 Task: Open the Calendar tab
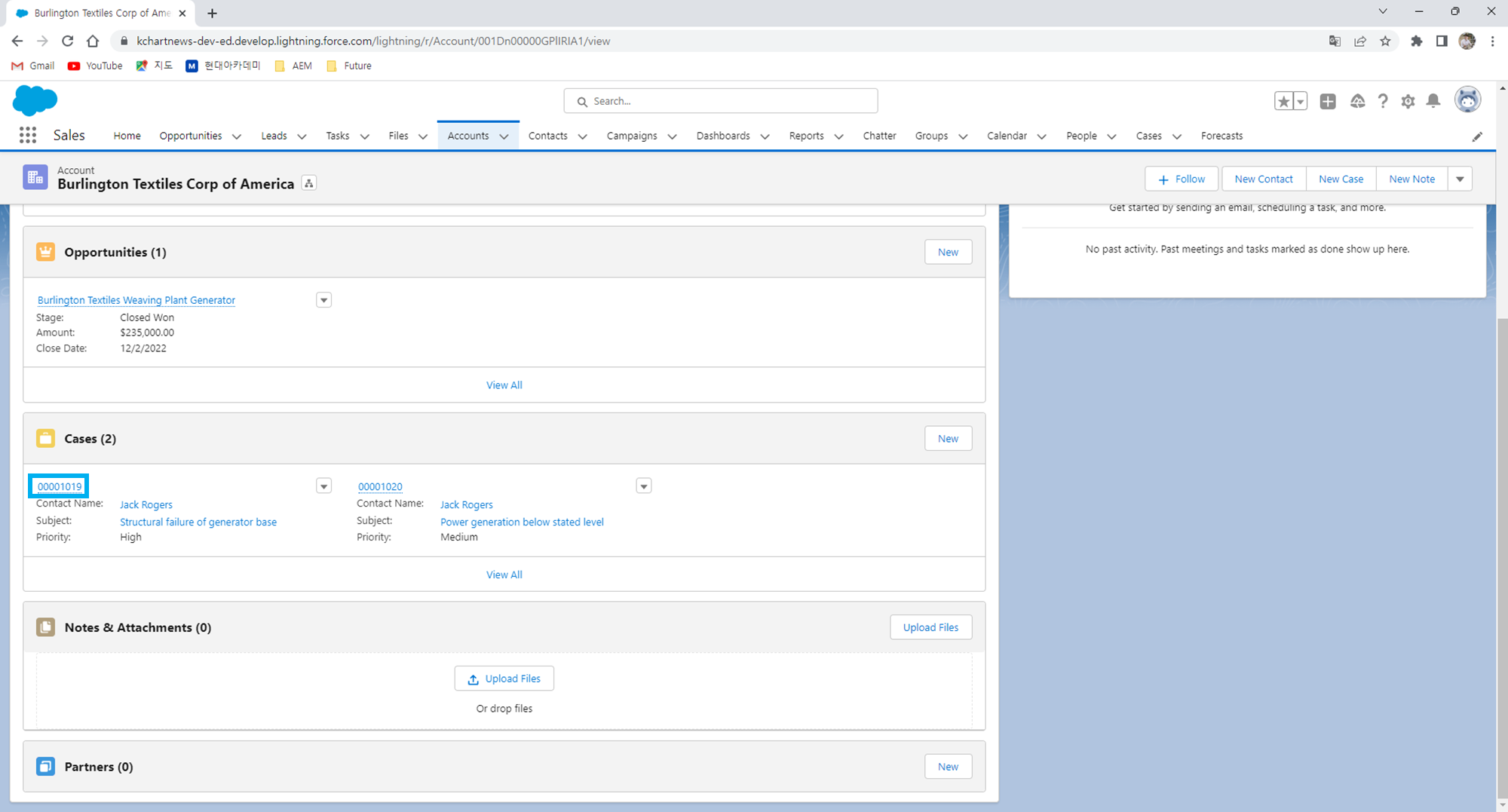tap(1007, 136)
